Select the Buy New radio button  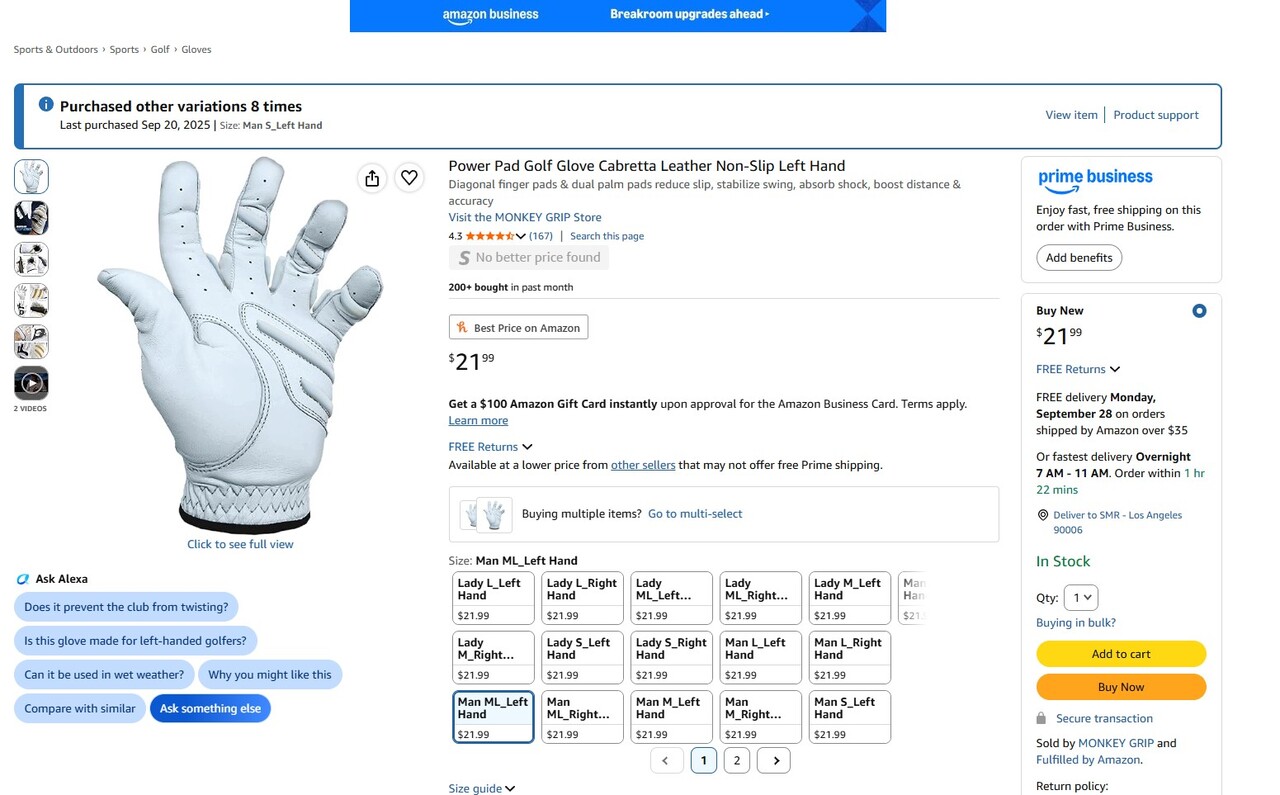(1199, 311)
